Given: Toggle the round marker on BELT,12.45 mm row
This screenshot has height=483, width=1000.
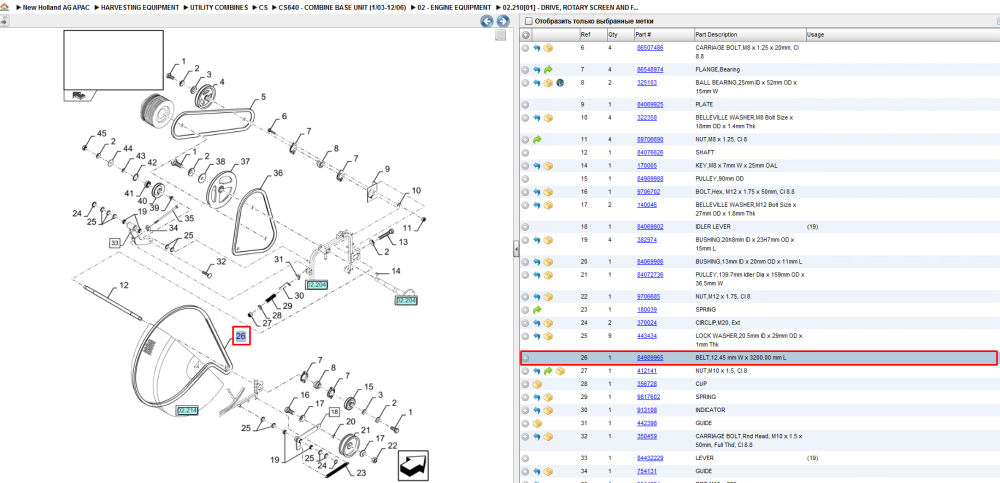Looking at the screenshot, I should tap(526, 358).
